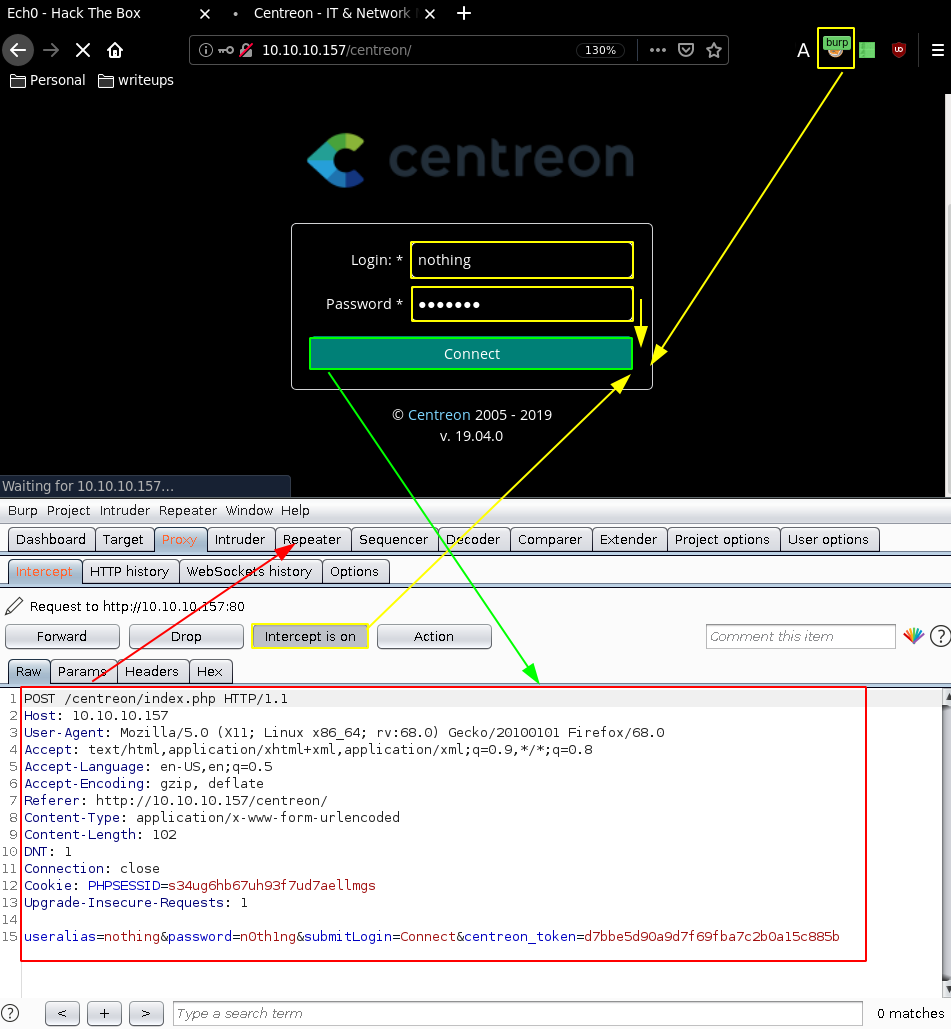This screenshot has height=1029, width=951.
Task: Open the Sequencer tab
Action: coord(393,539)
